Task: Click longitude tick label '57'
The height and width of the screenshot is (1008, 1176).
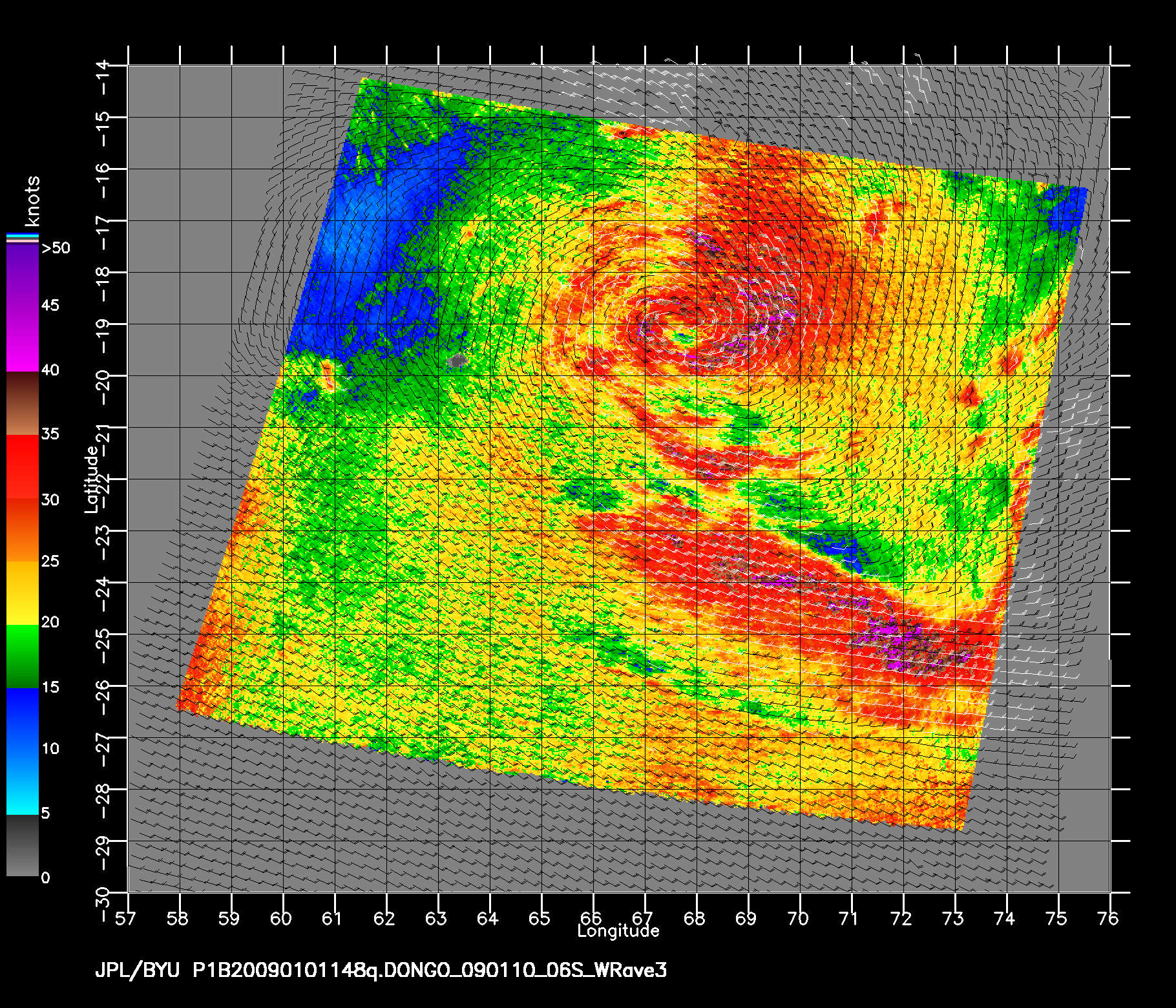Action: click(x=126, y=918)
